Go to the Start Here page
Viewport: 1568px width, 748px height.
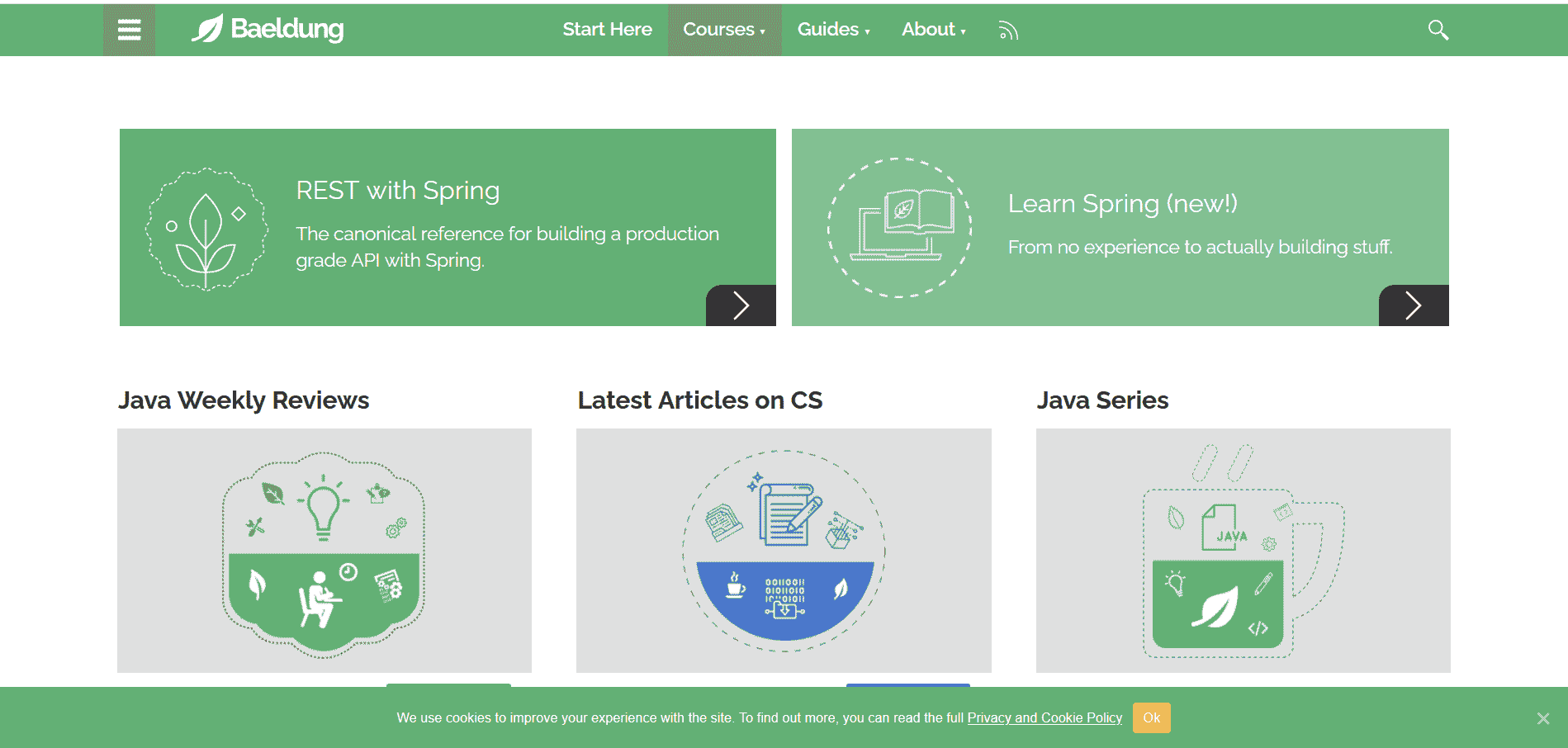click(607, 30)
